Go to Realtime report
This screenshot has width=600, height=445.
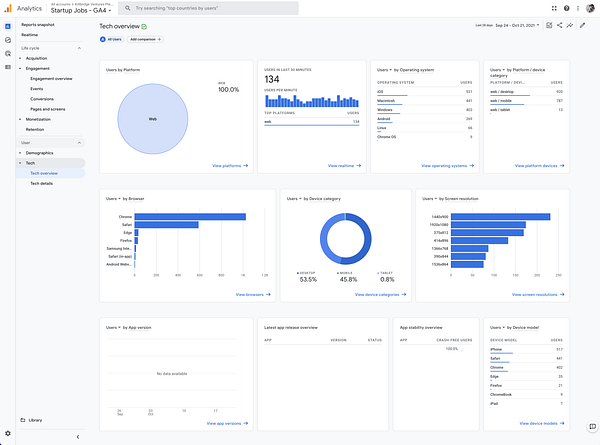pyautogui.click(x=30, y=34)
